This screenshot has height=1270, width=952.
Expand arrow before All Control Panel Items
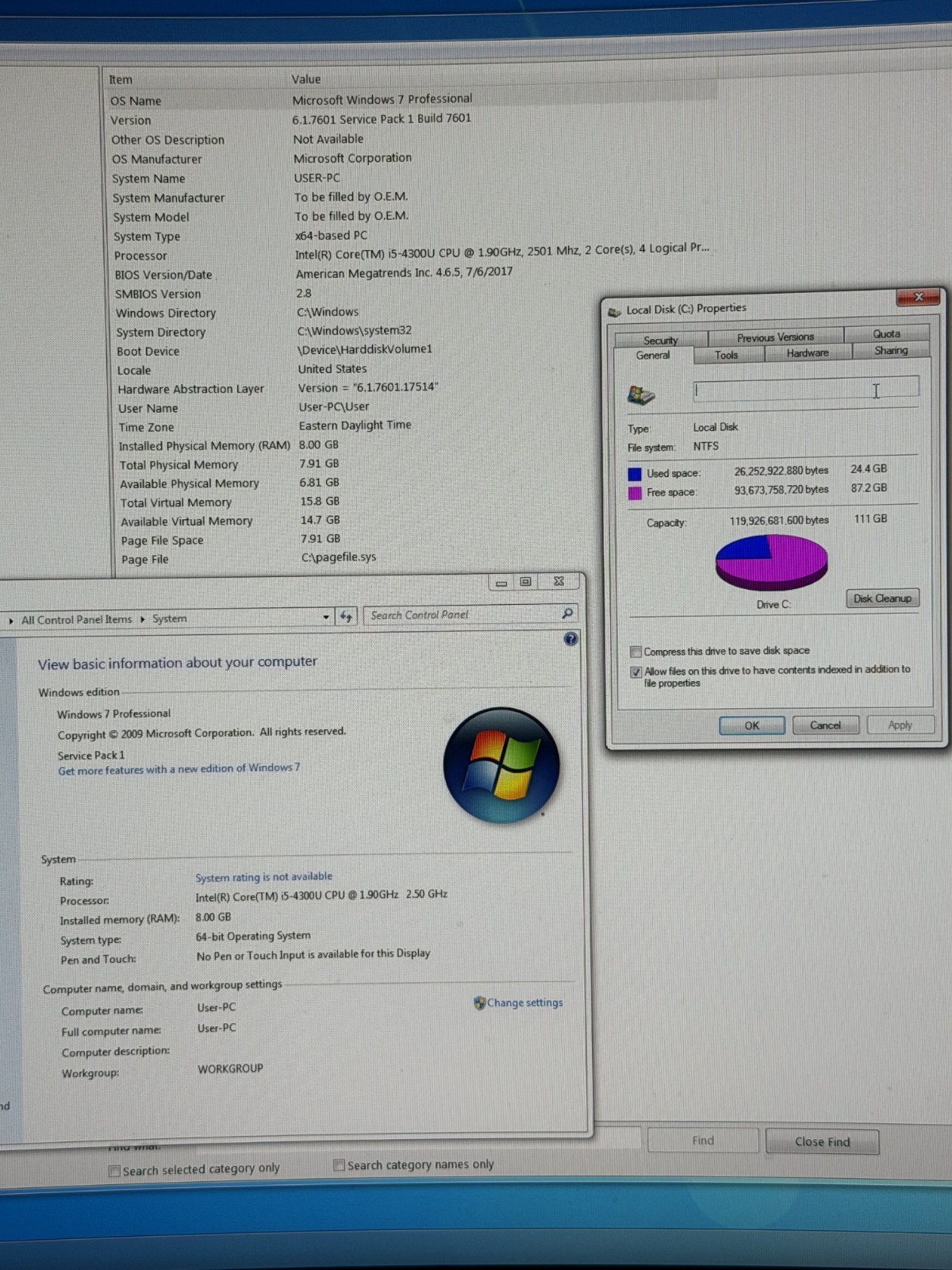(10, 621)
